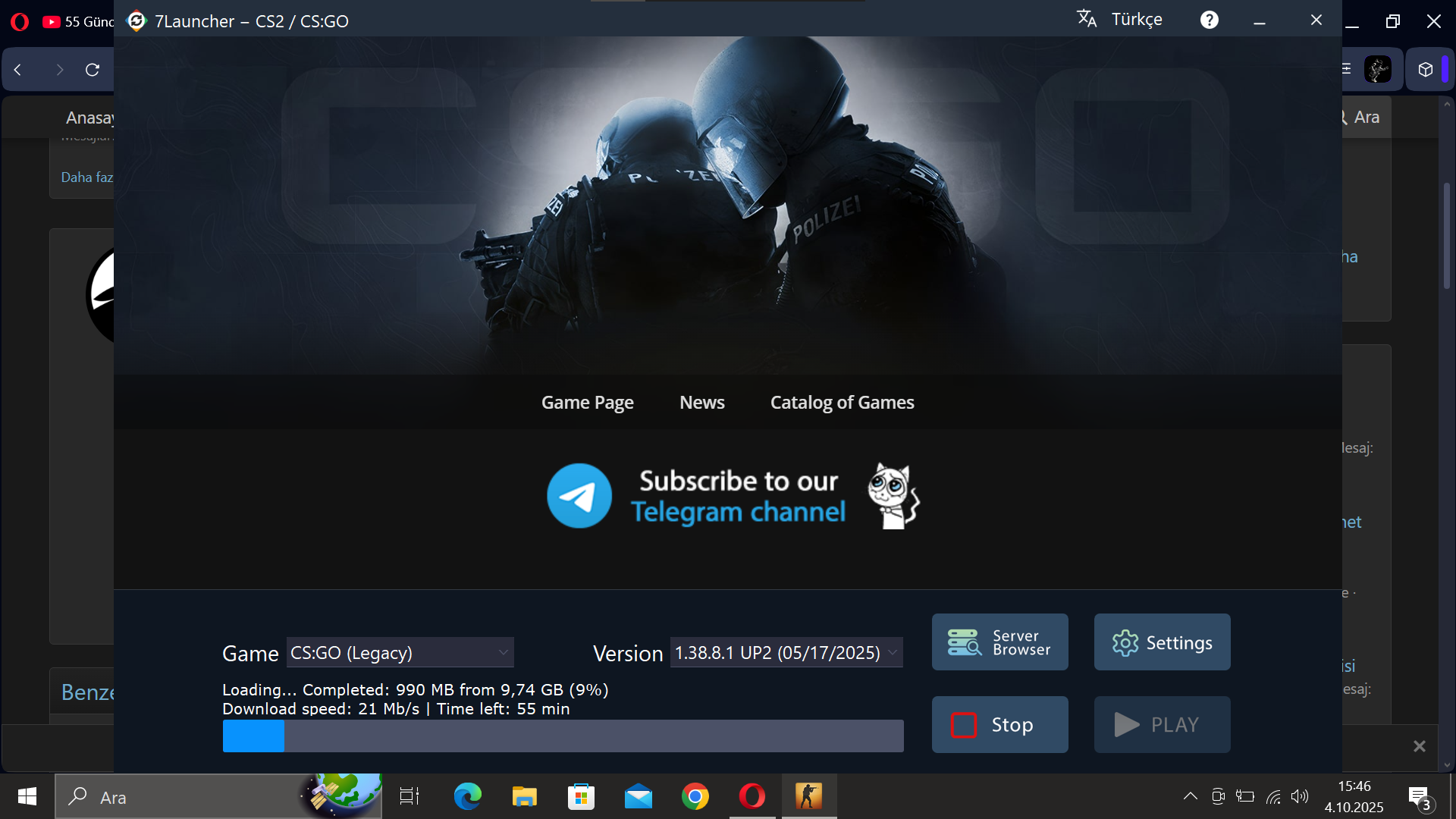
Task: Click the download progress bar
Action: coord(563,736)
